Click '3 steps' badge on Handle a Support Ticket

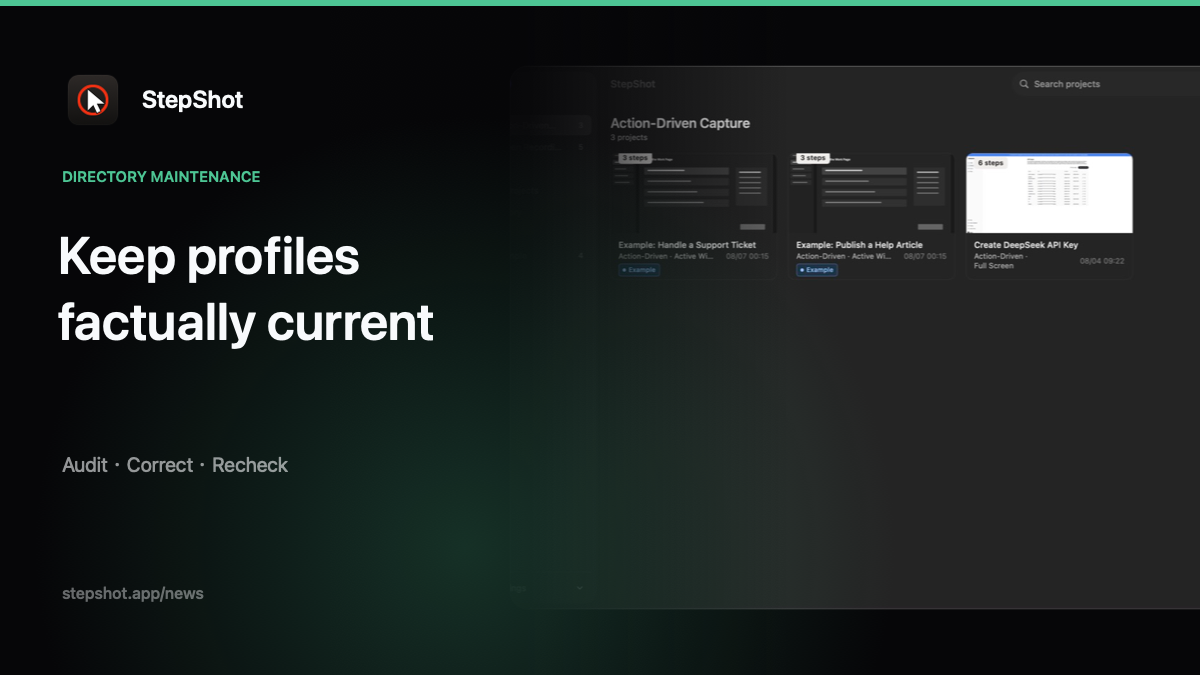[635, 158]
